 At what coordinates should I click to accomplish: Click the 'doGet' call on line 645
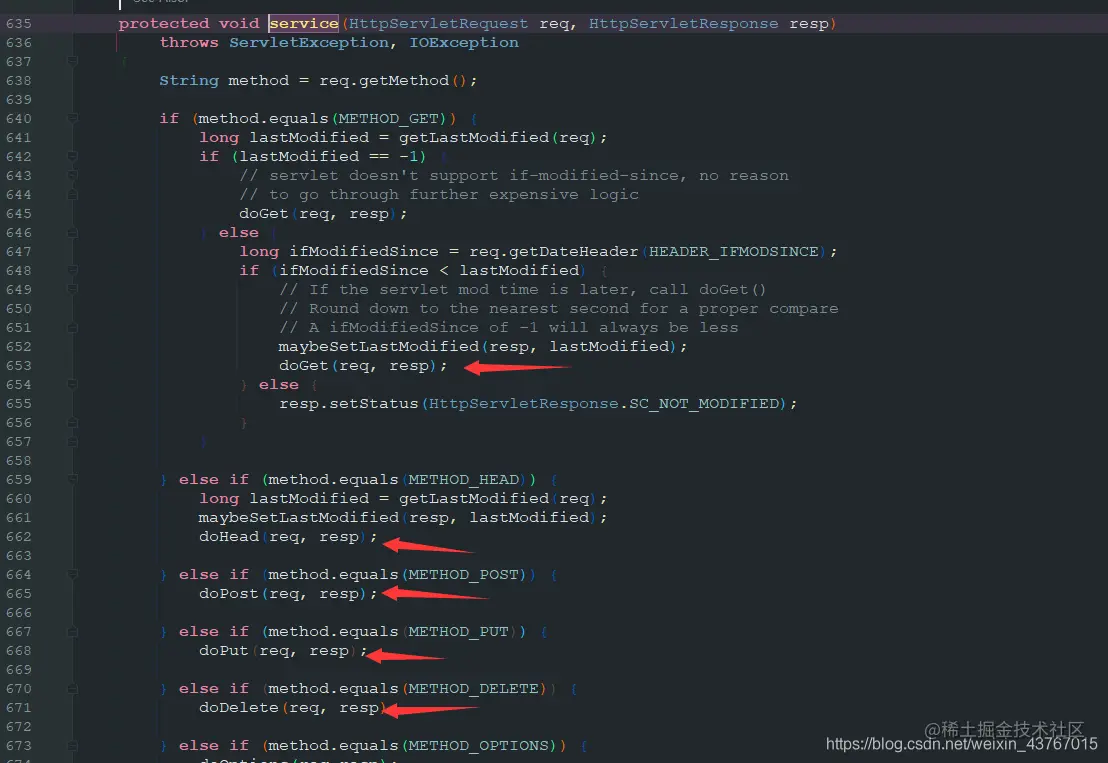point(264,213)
